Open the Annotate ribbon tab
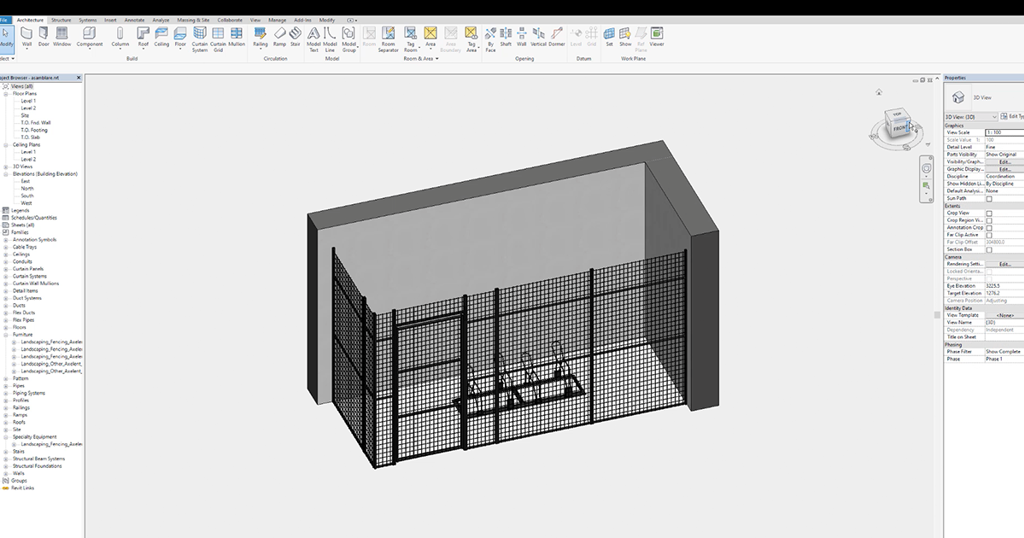Image resolution: width=1024 pixels, height=538 pixels. 135,20
